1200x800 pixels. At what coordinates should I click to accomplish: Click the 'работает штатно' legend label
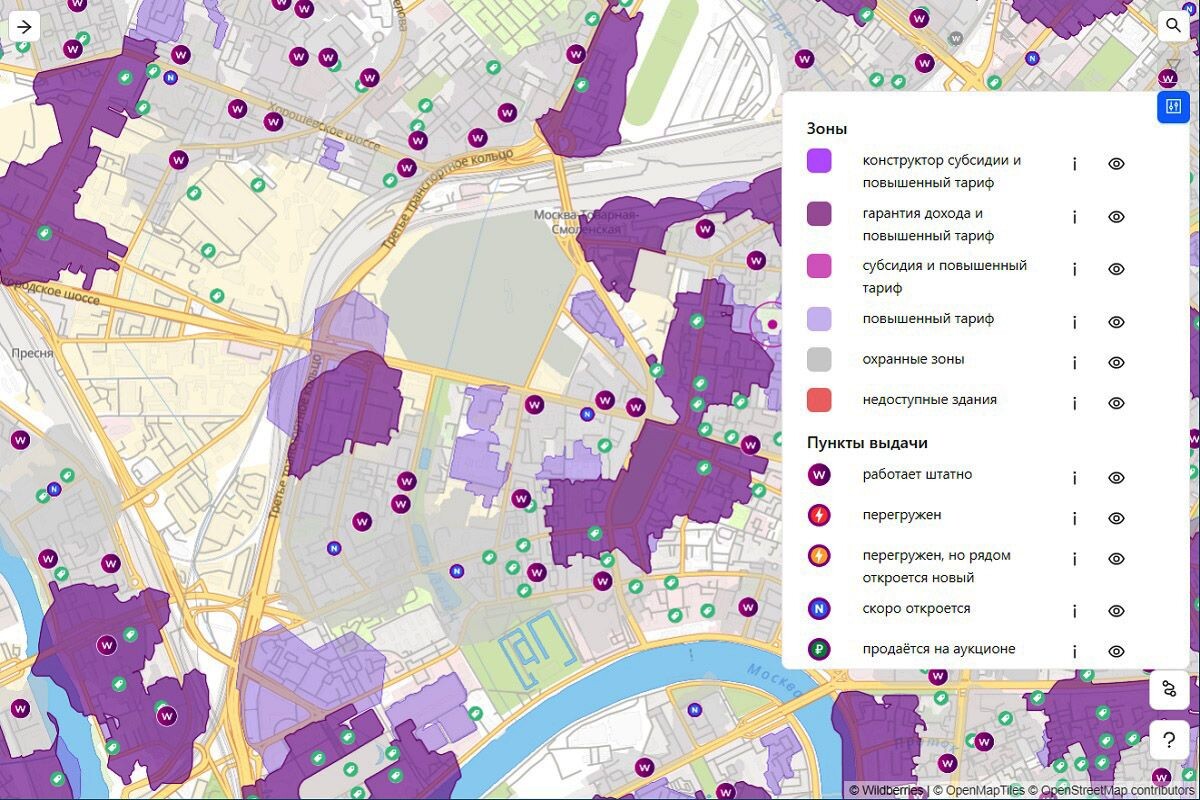[917, 475]
